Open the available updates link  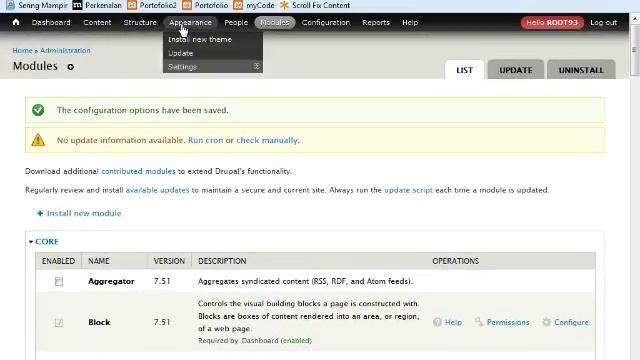click(157, 190)
